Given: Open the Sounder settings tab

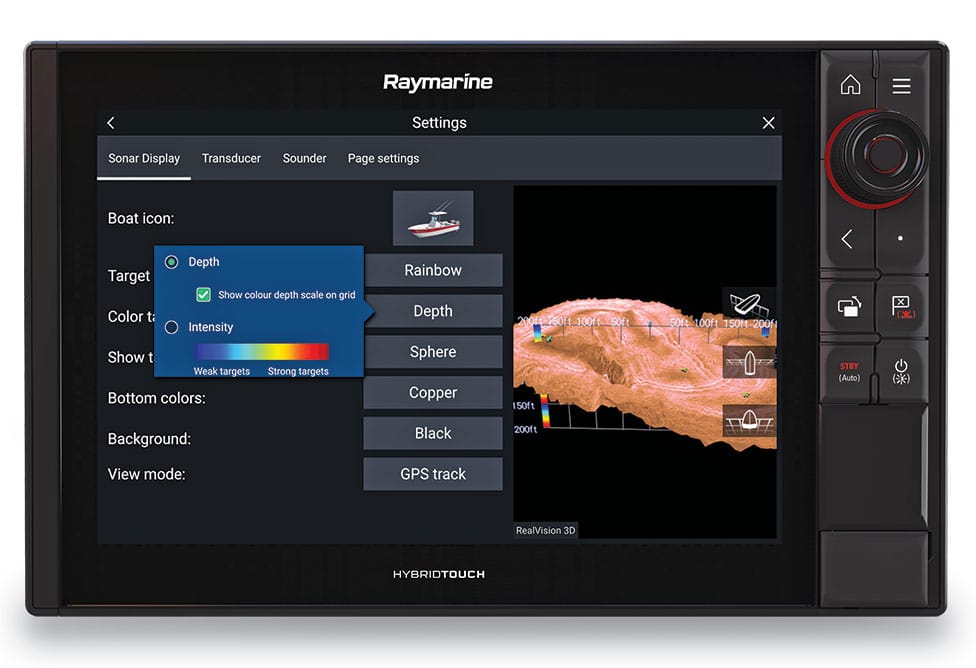Looking at the screenshot, I should (x=304, y=158).
